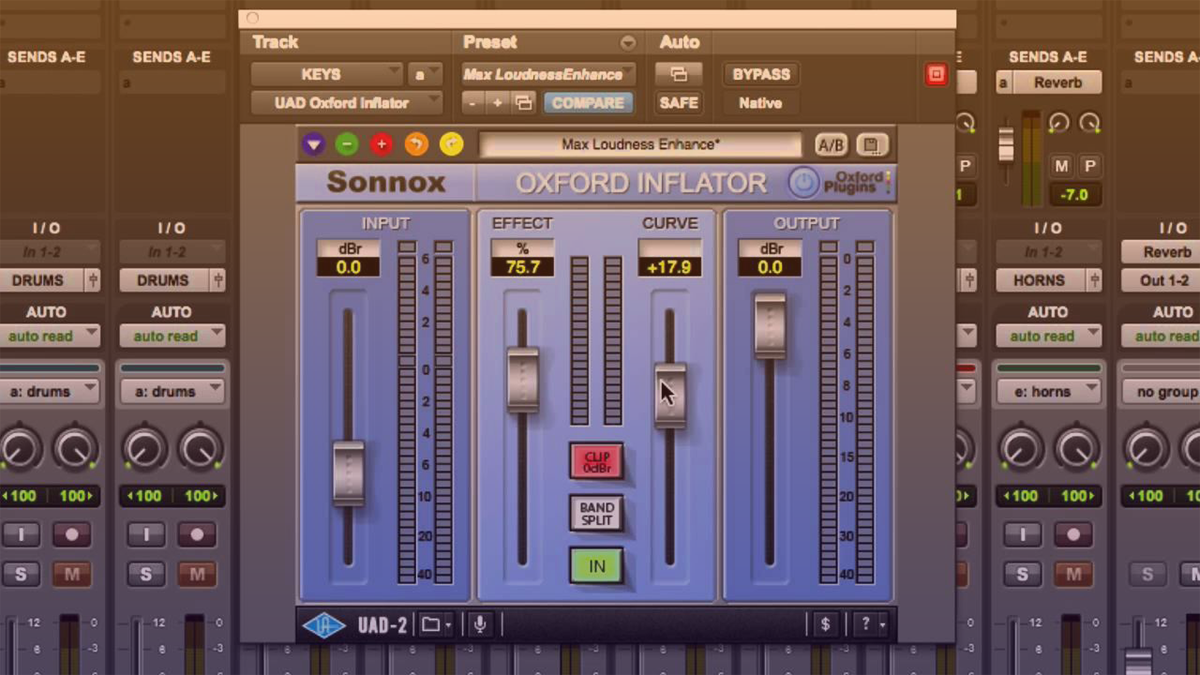1200x675 pixels.
Task: Click the INPUT dBr value field
Action: 348,267
